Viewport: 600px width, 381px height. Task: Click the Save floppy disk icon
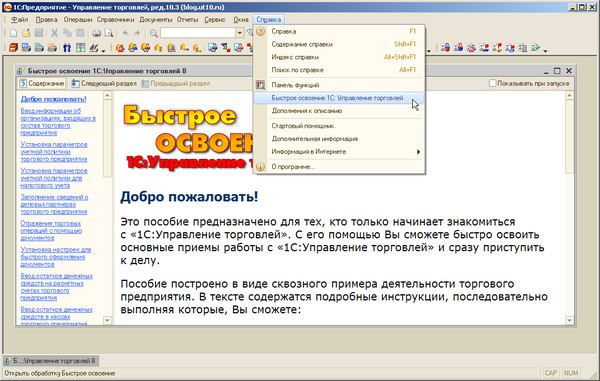click(39, 33)
